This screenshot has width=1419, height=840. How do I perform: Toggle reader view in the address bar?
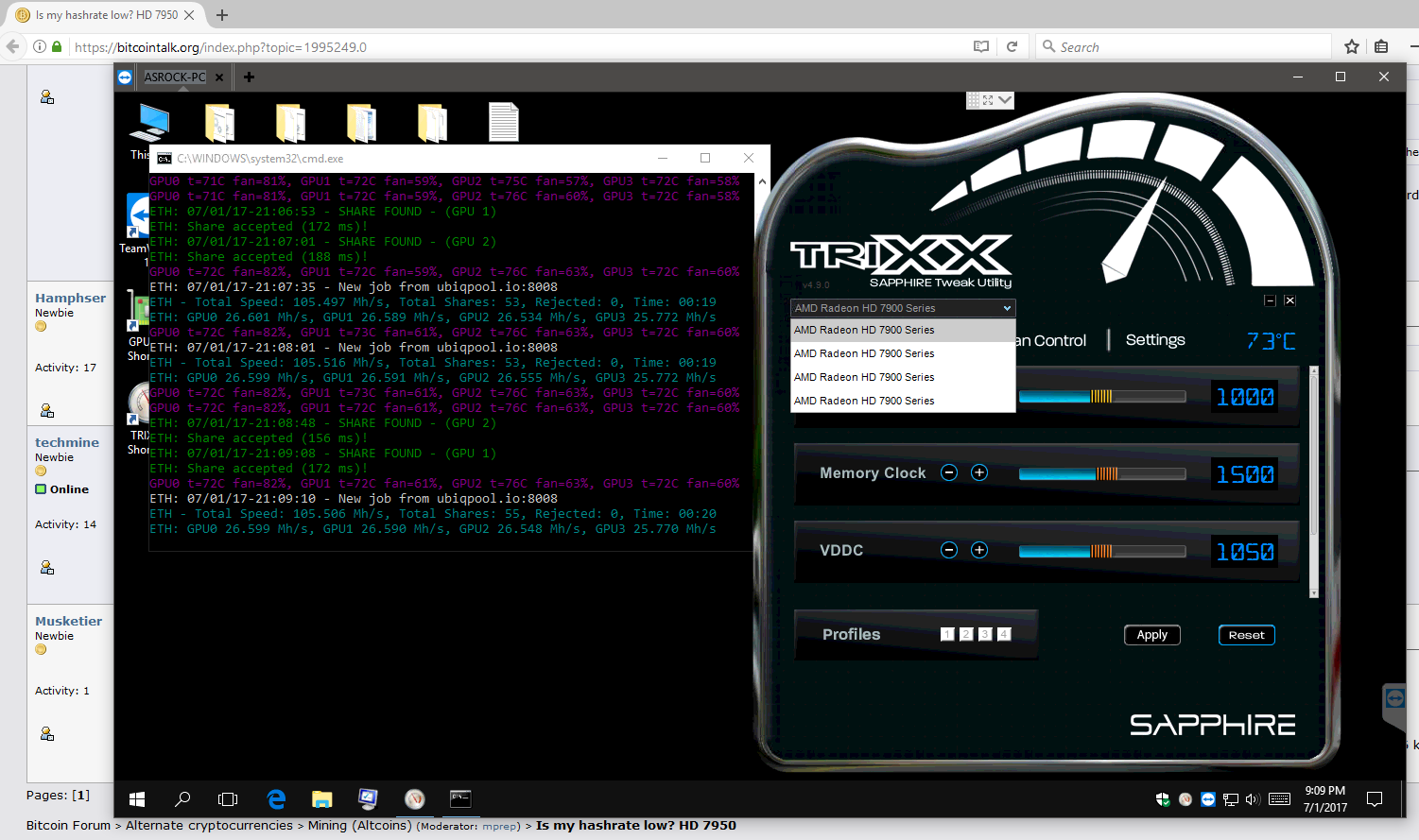[x=981, y=46]
